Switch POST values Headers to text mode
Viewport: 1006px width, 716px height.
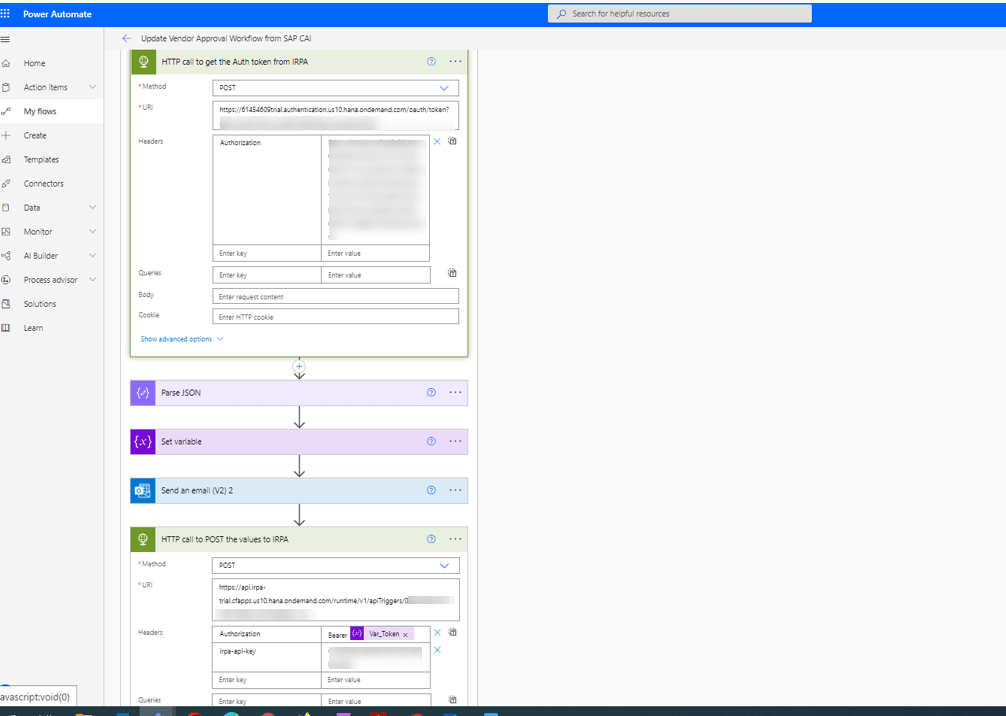coord(452,633)
